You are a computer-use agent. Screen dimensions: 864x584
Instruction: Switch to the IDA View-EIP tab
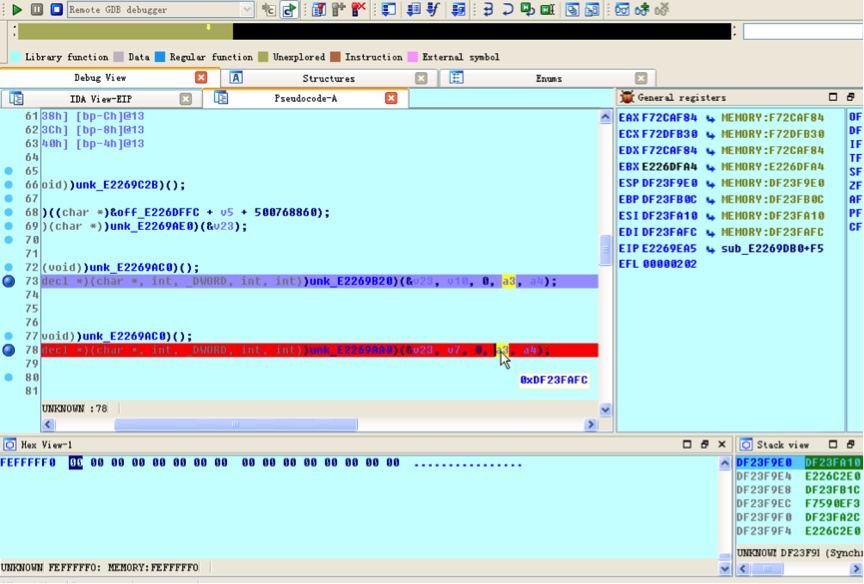pos(100,99)
